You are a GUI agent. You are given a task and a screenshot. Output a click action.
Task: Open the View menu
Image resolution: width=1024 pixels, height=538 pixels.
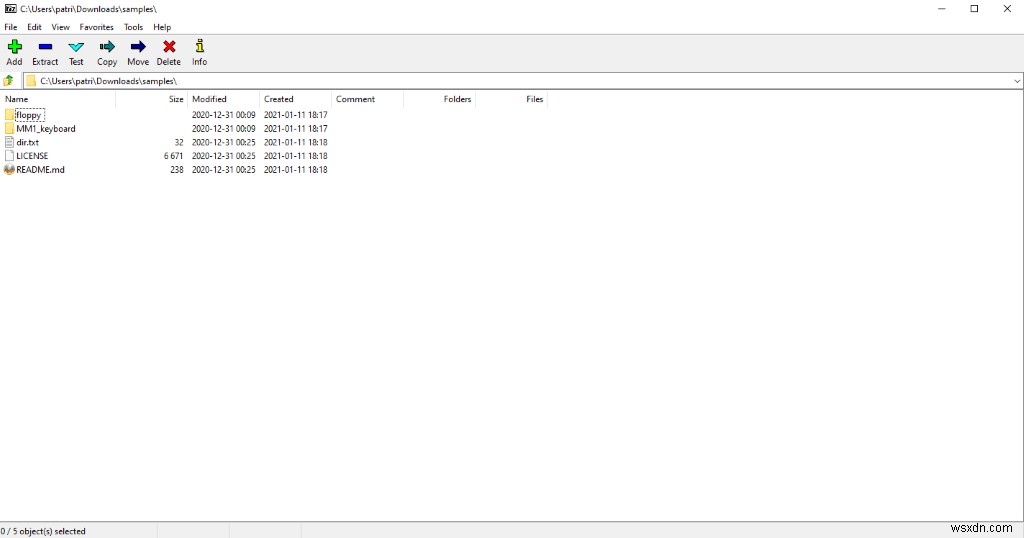[60, 27]
